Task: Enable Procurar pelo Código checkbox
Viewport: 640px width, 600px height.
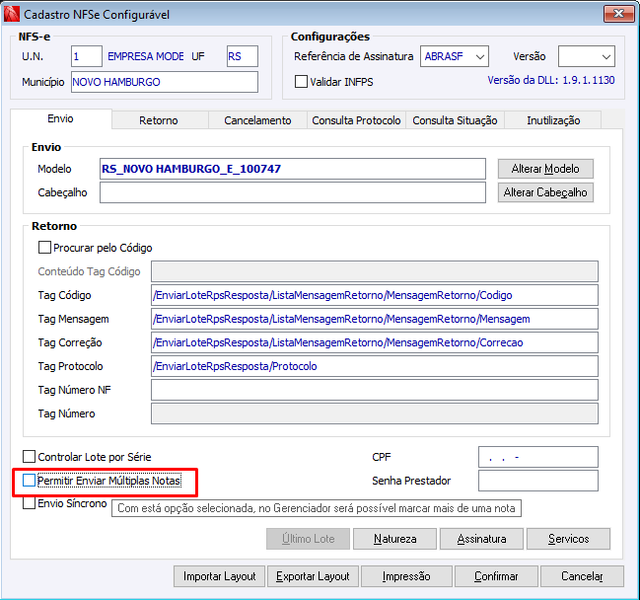Action: point(44,247)
